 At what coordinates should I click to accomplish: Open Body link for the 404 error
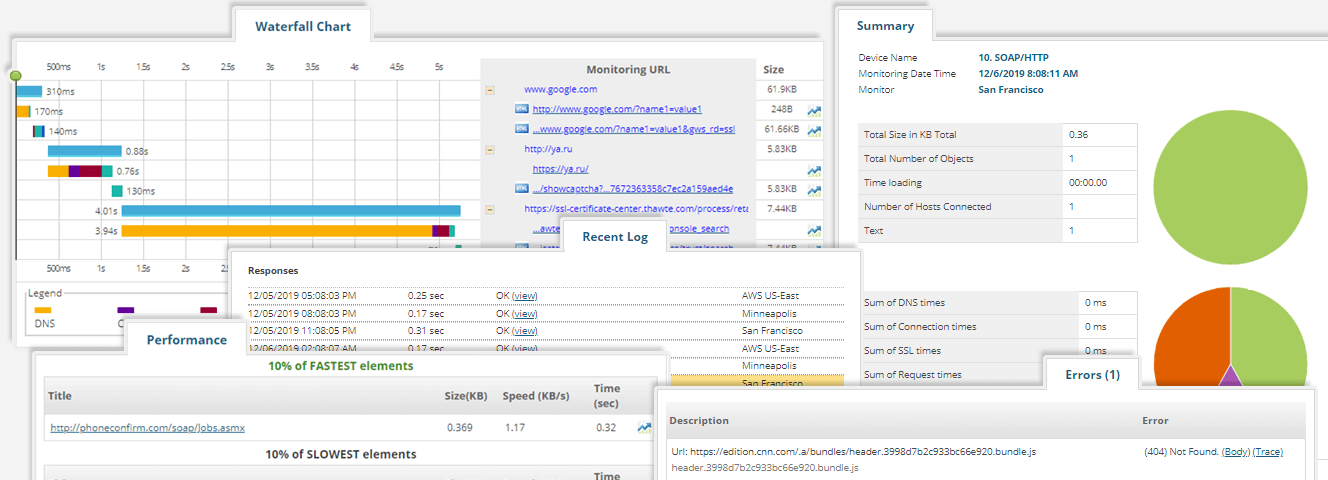(x=1236, y=452)
